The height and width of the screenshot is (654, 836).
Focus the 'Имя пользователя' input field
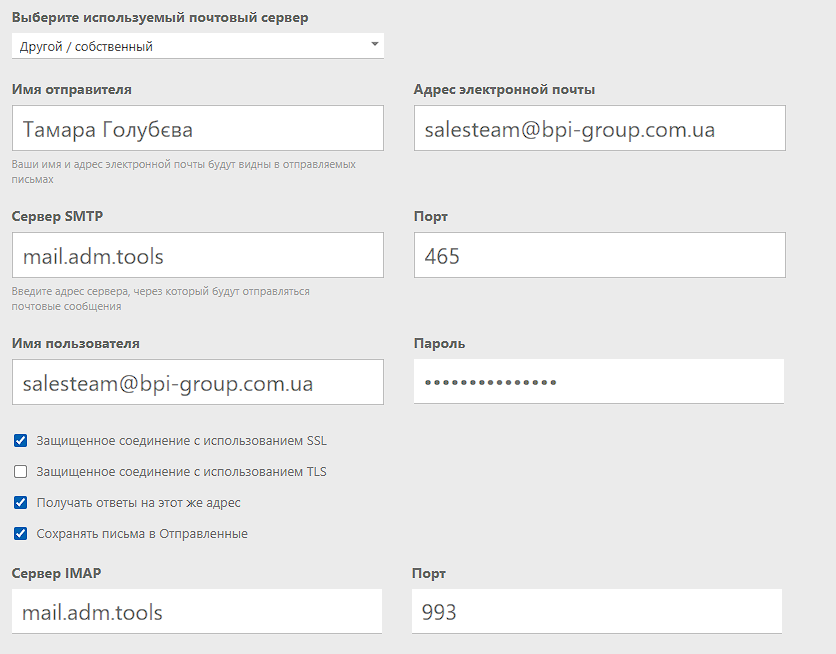[198, 382]
